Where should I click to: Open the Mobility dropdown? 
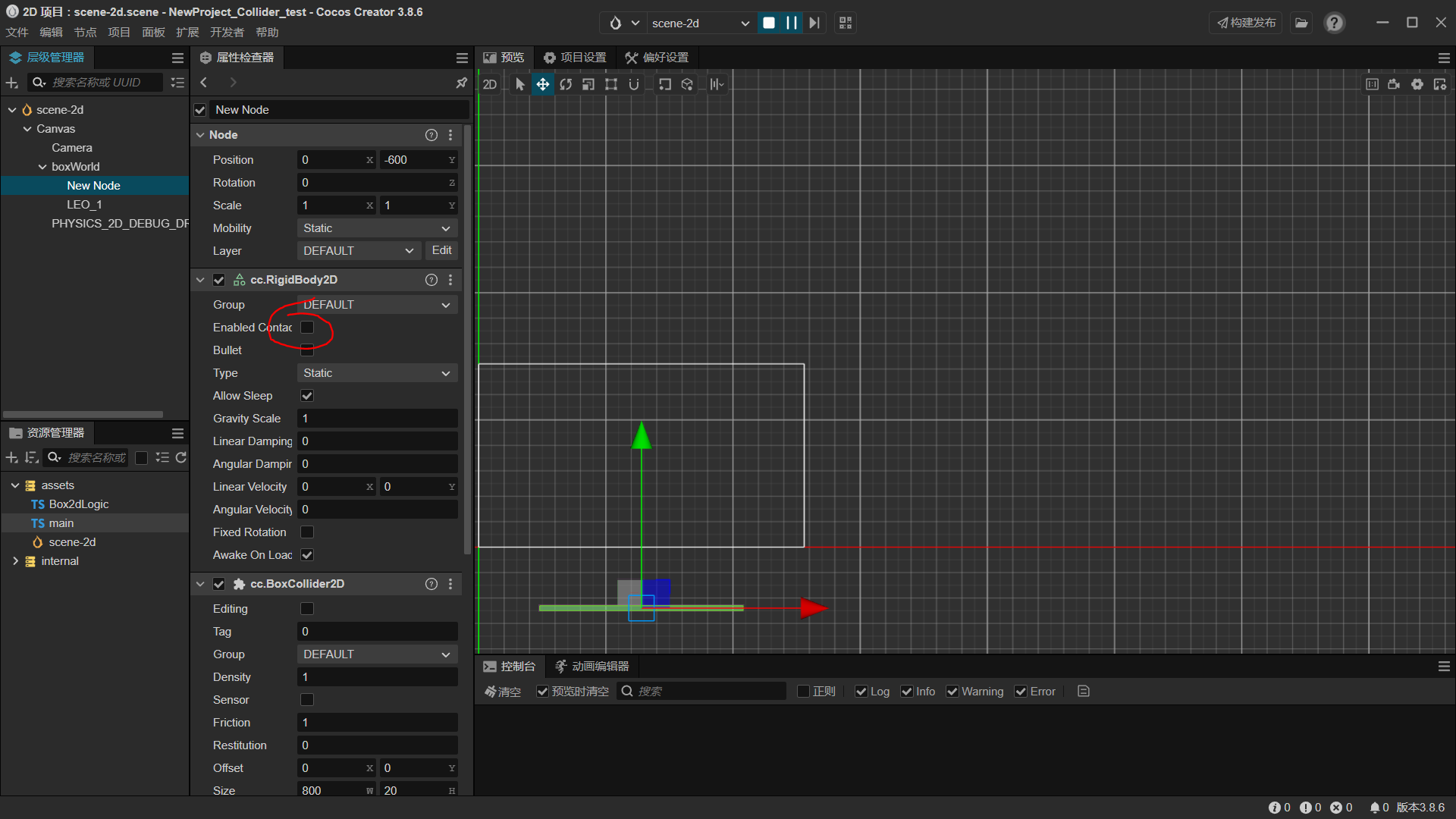point(377,228)
